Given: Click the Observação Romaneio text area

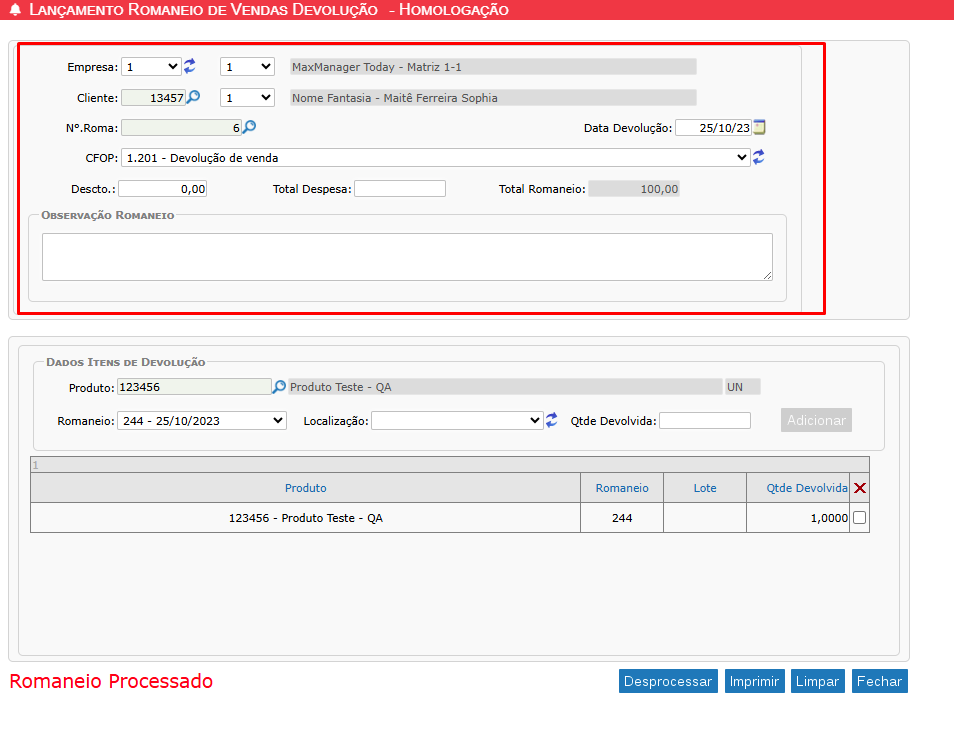Looking at the screenshot, I should (407, 257).
